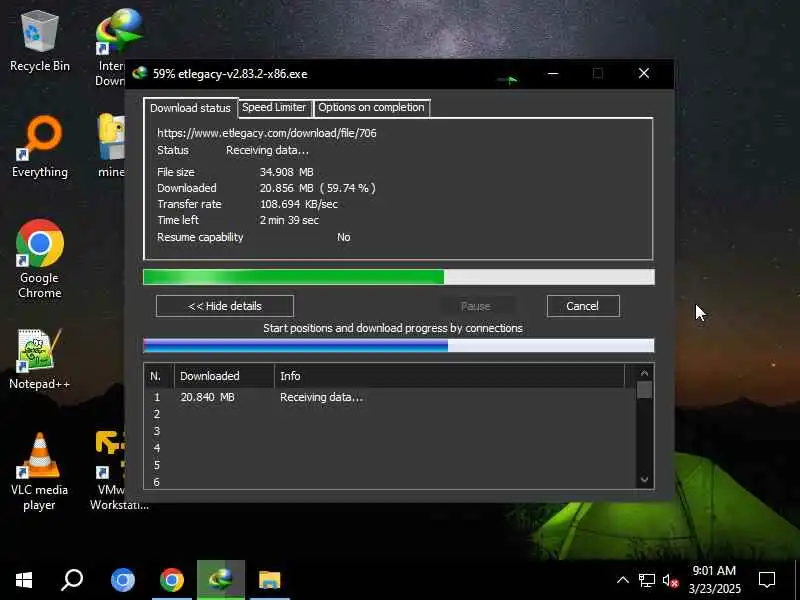Open the Speed Limiter tab
The width and height of the screenshot is (800, 600).
(x=274, y=107)
